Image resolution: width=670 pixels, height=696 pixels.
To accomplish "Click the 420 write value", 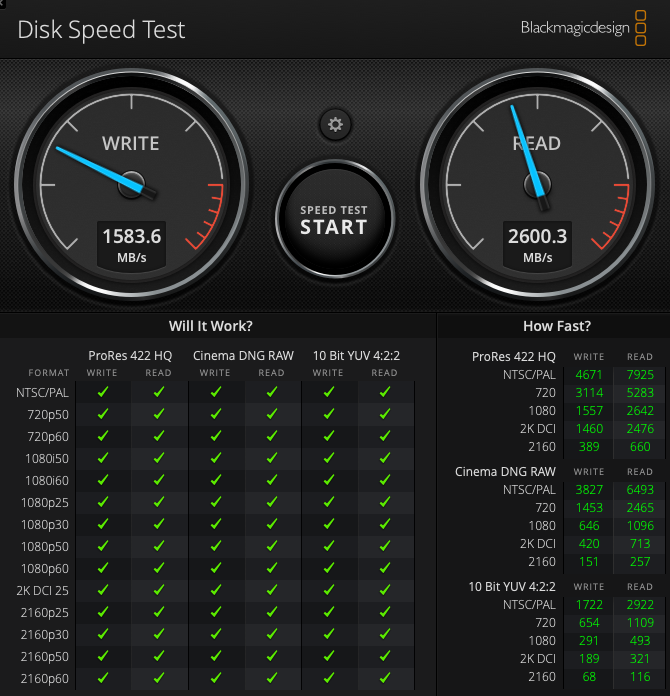I will [x=589, y=544].
